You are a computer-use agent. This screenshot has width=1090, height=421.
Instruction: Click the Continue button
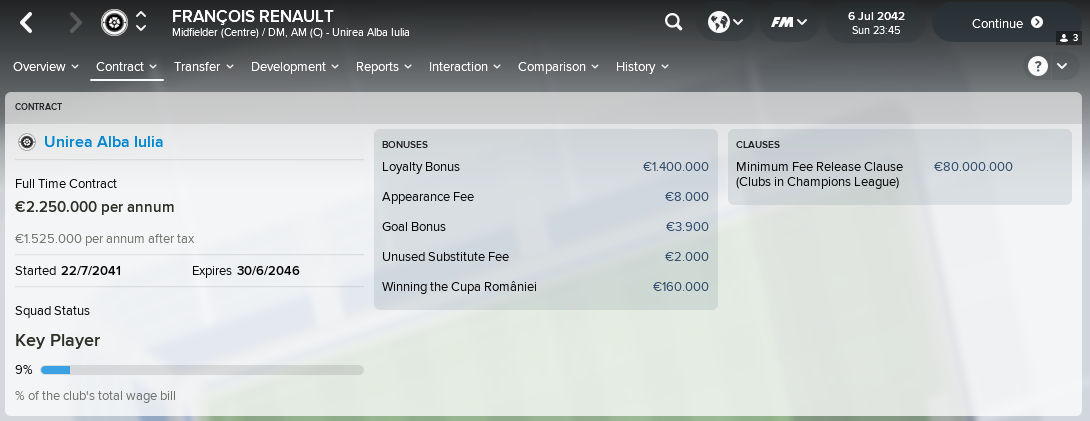click(x=1007, y=23)
